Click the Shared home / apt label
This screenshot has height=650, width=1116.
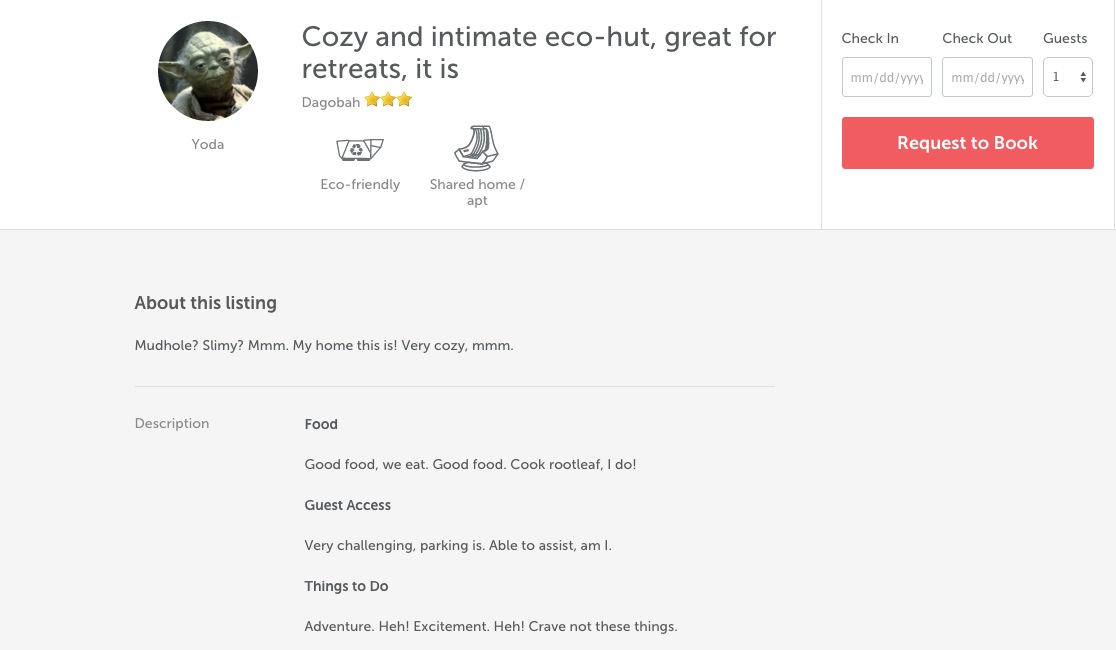tap(477, 192)
